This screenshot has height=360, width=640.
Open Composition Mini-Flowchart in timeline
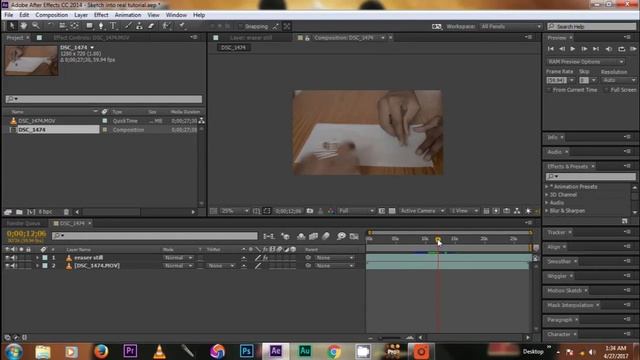(269, 236)
